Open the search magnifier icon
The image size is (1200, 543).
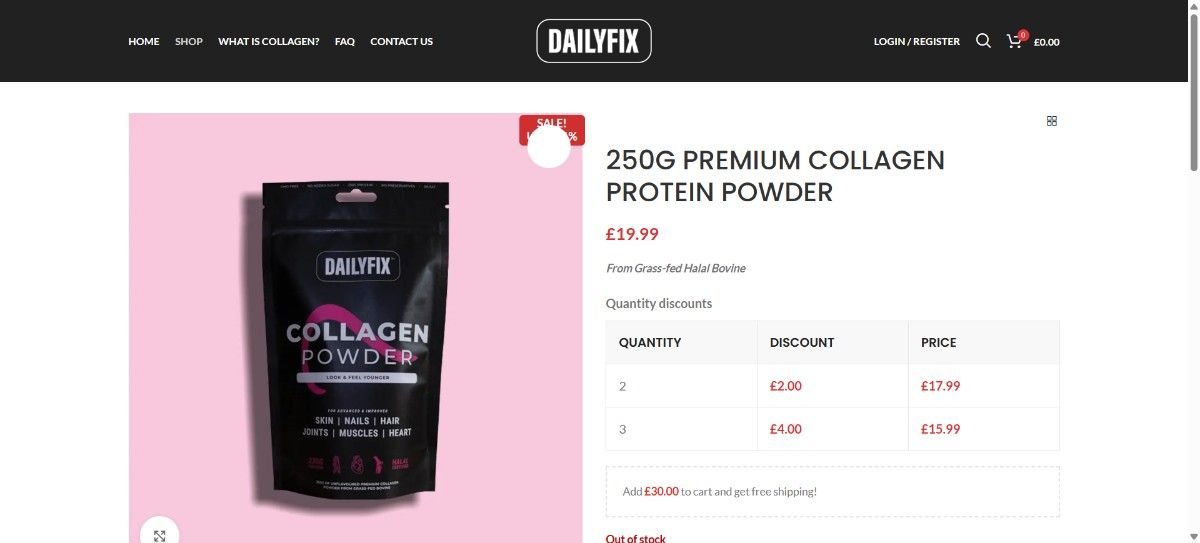point(983,41)
